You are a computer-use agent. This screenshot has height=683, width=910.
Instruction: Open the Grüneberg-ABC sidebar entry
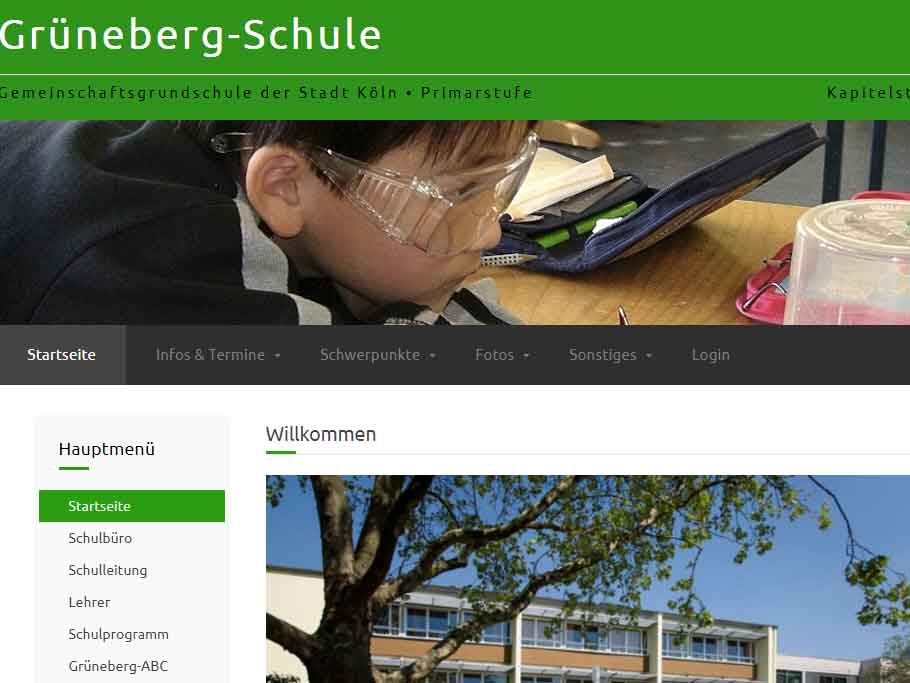[x=132, y=666]
